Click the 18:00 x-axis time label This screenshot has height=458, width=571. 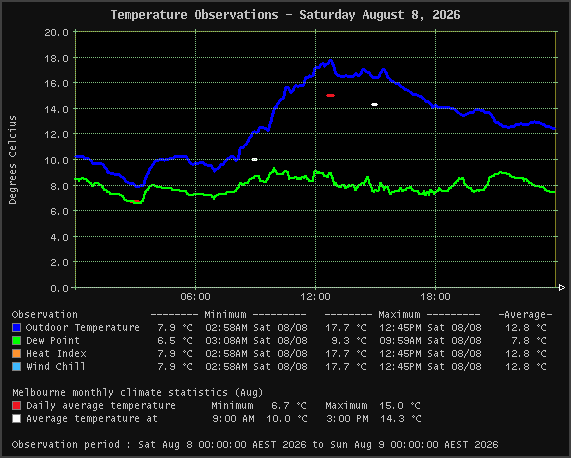point(436,297)
